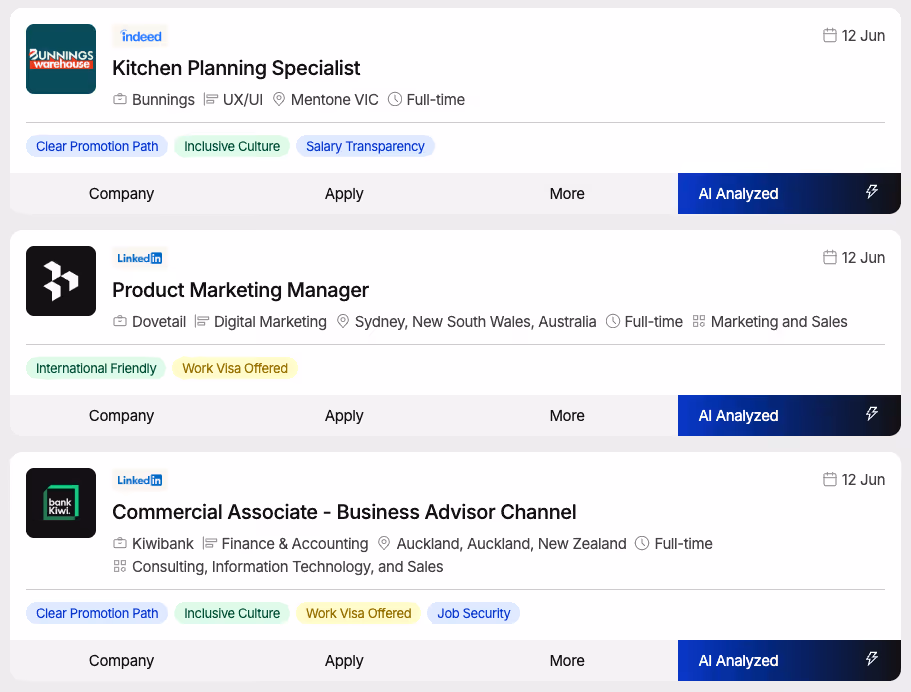911x692 pixels.
Task: Click the Kiwibank company logo
Action: tap(61, 503)
